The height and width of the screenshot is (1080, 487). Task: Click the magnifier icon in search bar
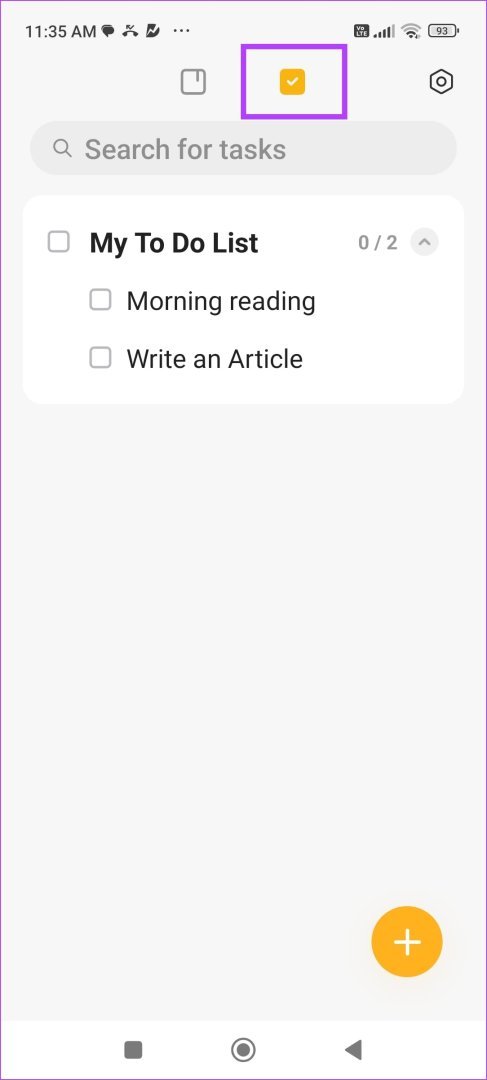click(x=63, y=148)
